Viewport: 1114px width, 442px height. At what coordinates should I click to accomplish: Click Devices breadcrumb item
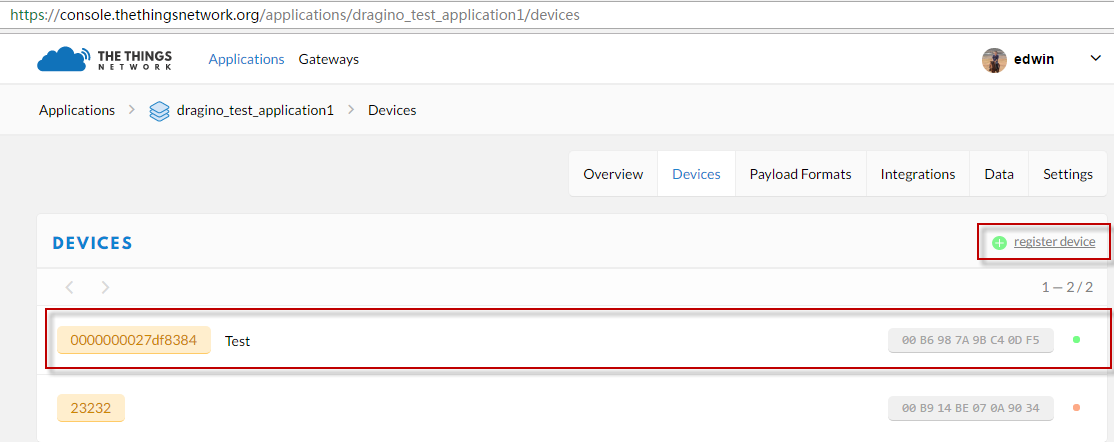pyautogui.click(x=392, y=110)
